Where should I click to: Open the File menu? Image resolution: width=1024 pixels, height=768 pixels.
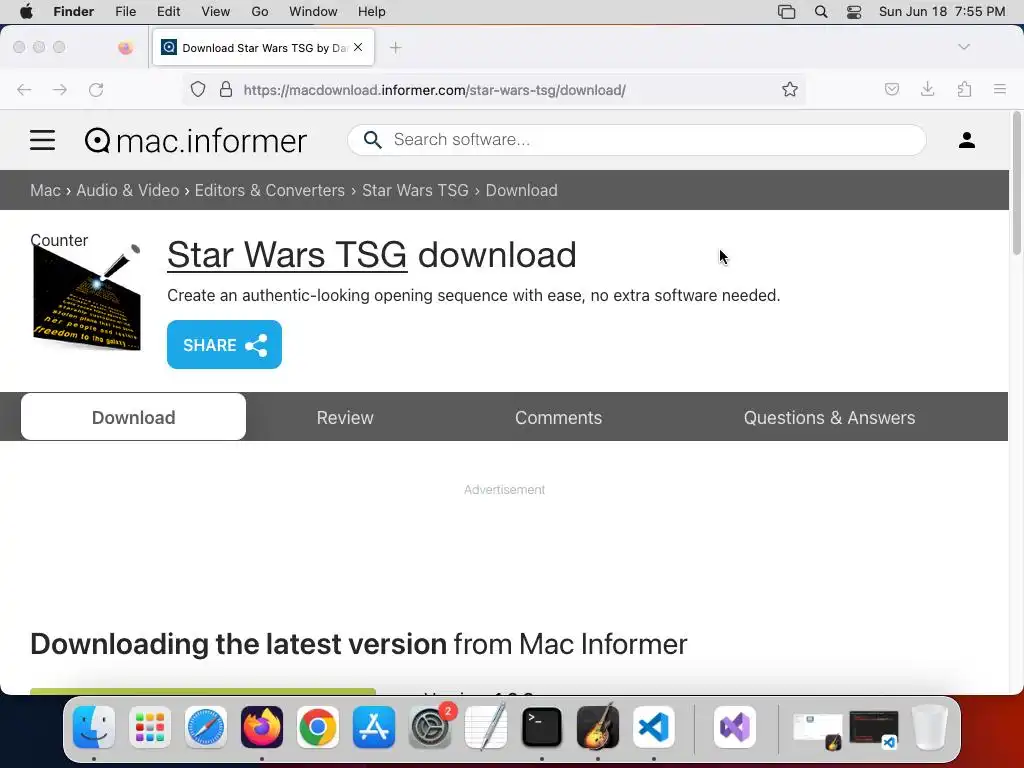[x=125, y=12]
